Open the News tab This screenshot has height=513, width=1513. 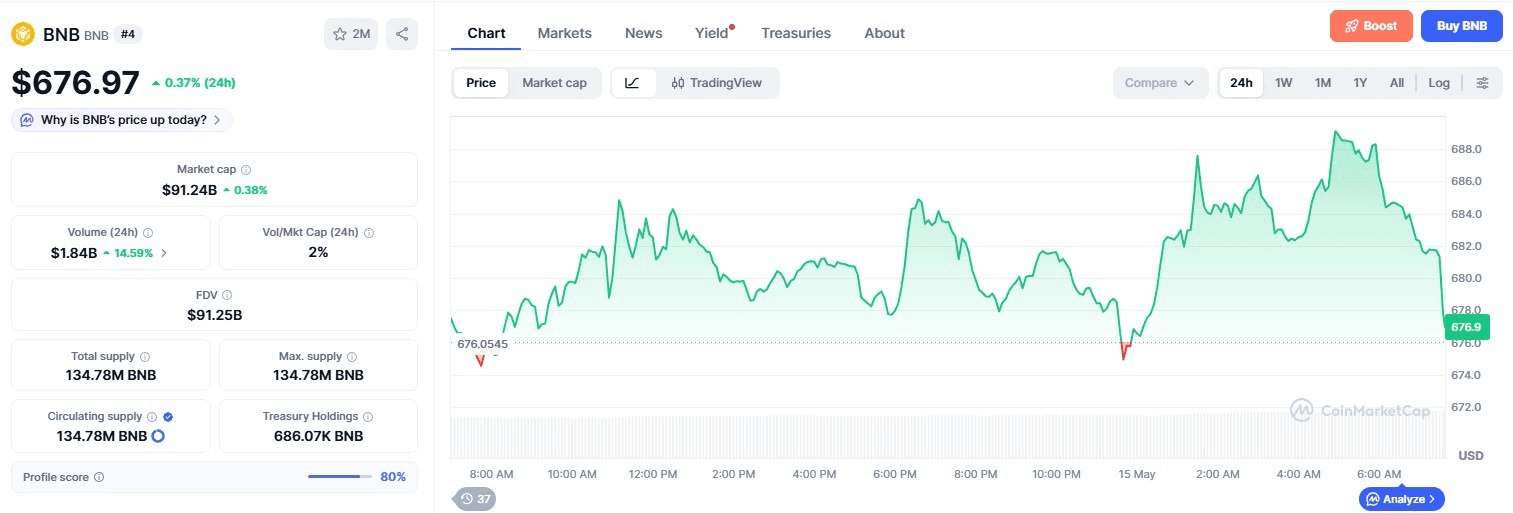click(644, 33)
